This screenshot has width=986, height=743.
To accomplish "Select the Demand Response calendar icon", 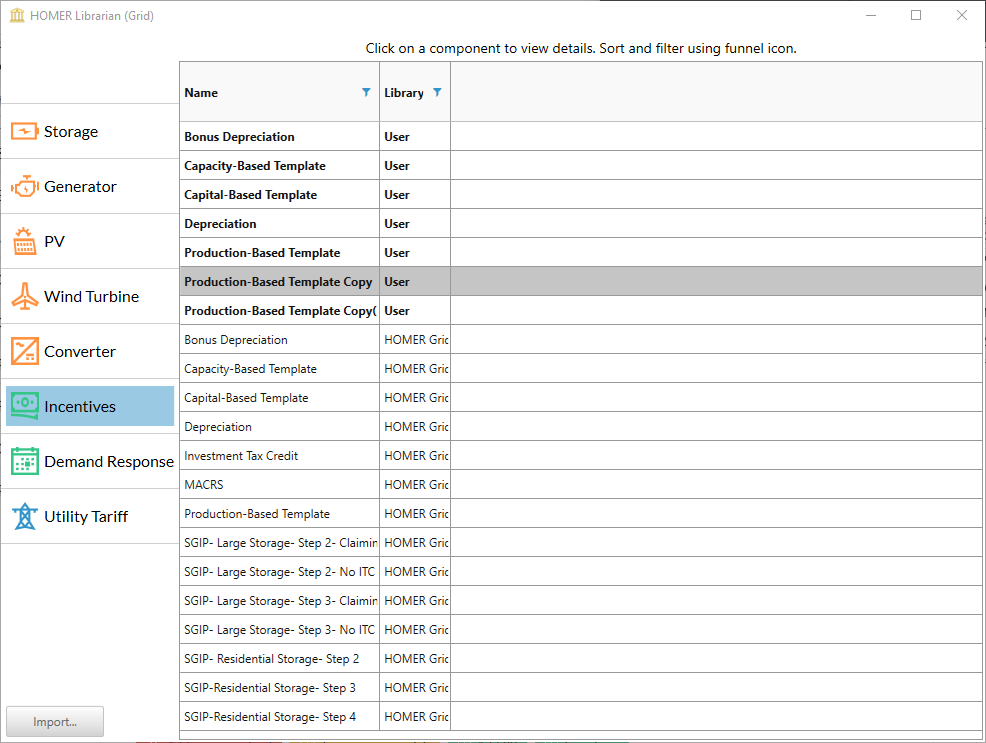I will (x=24, y=461).
